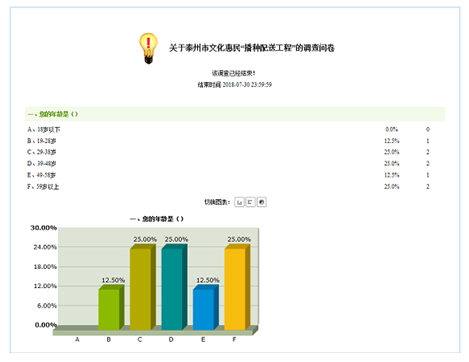Select answer row B 19-28岁
The width and height of the screenshot is (469, 362).
click(x=235, y=141)
